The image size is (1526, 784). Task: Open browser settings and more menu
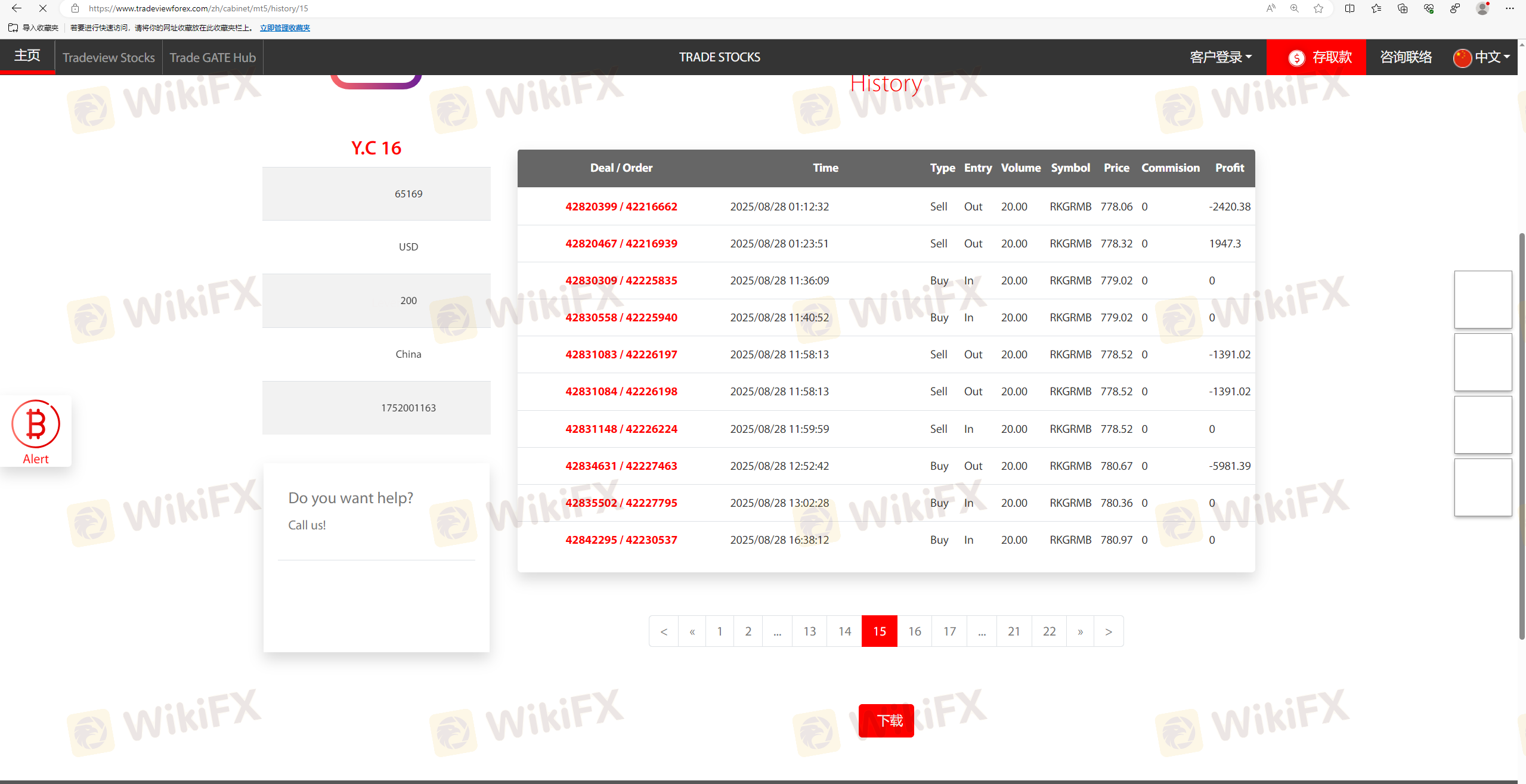(1510, 8)
